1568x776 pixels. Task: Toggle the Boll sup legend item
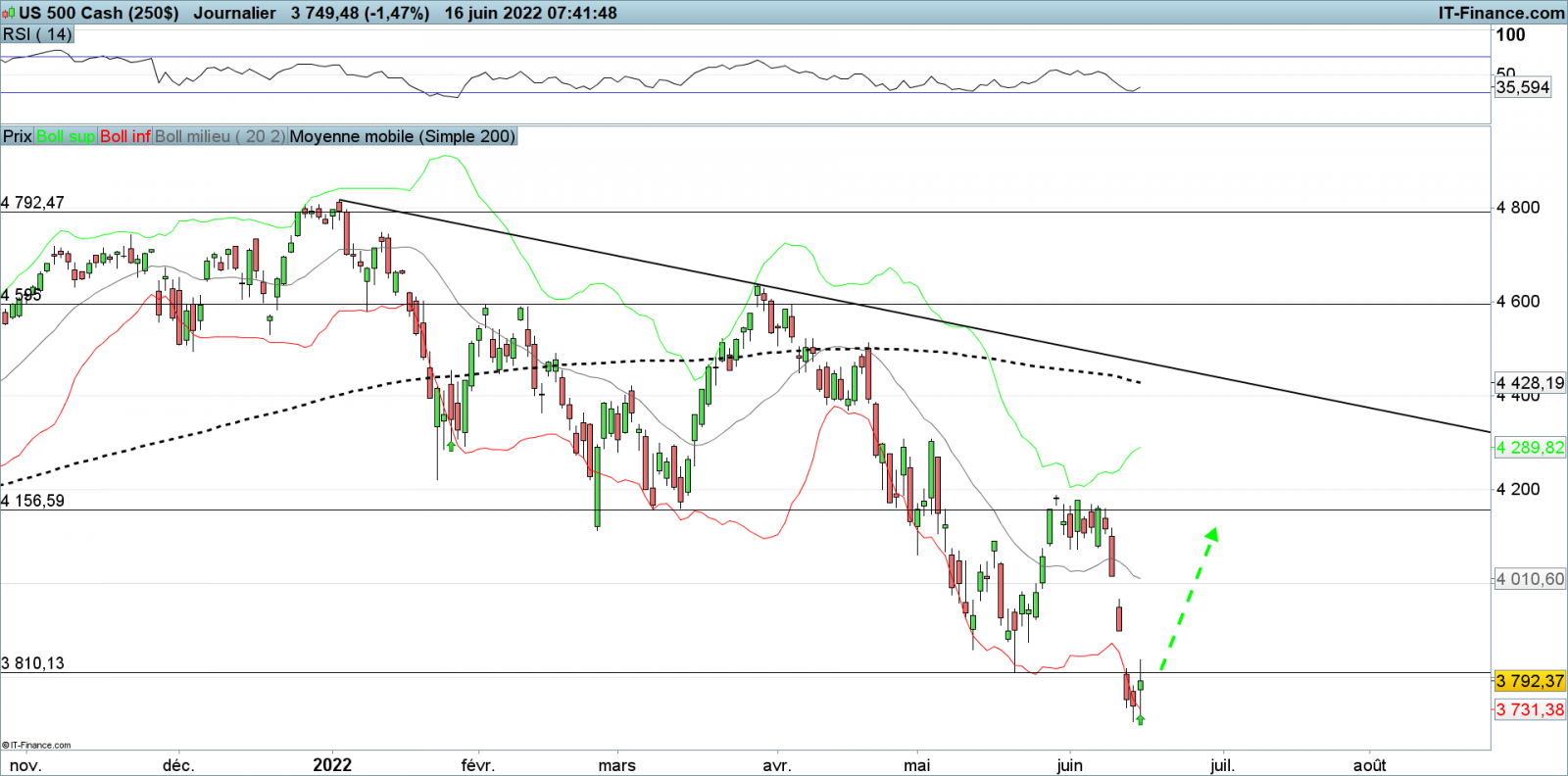point(66,136)
